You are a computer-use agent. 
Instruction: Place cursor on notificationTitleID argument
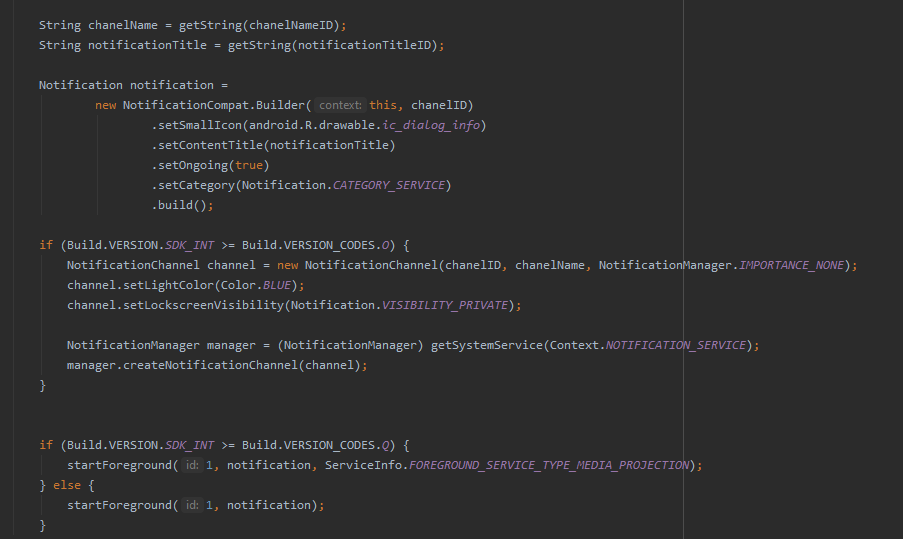365,45
